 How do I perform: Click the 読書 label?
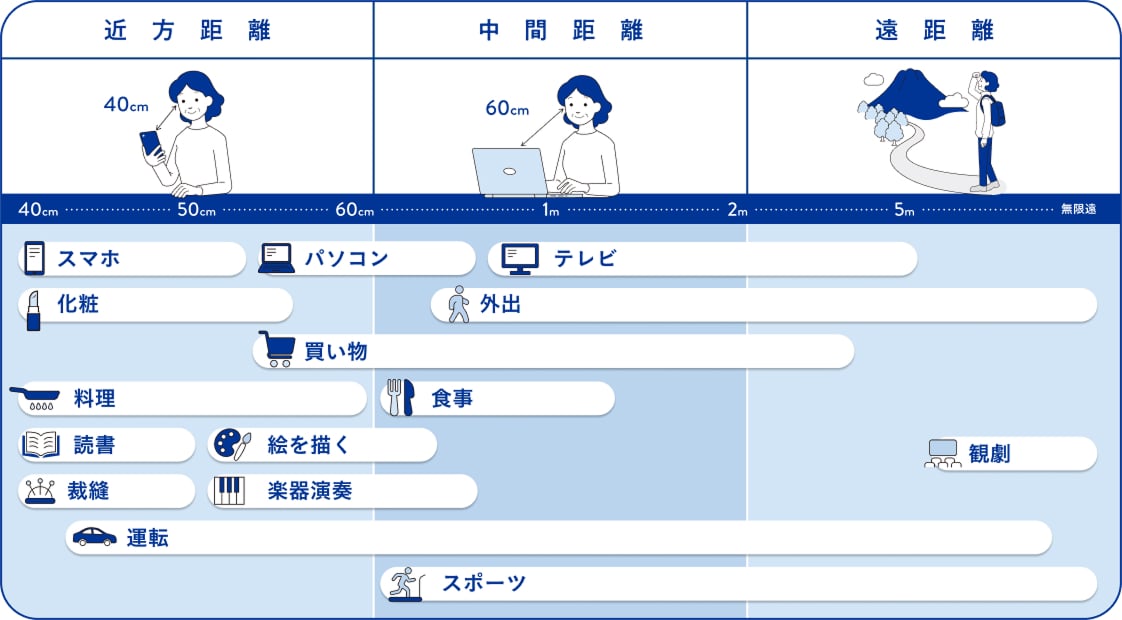pyautogui.click(x=94, y=445)
